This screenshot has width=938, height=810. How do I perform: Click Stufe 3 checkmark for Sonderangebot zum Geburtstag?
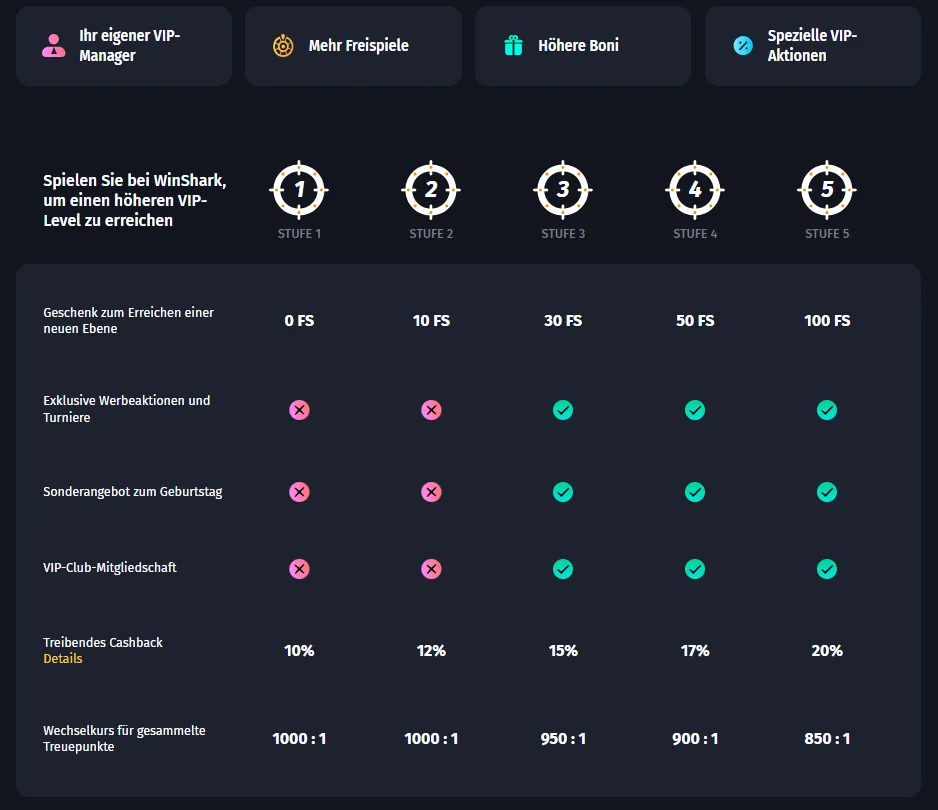pos(563,492)
